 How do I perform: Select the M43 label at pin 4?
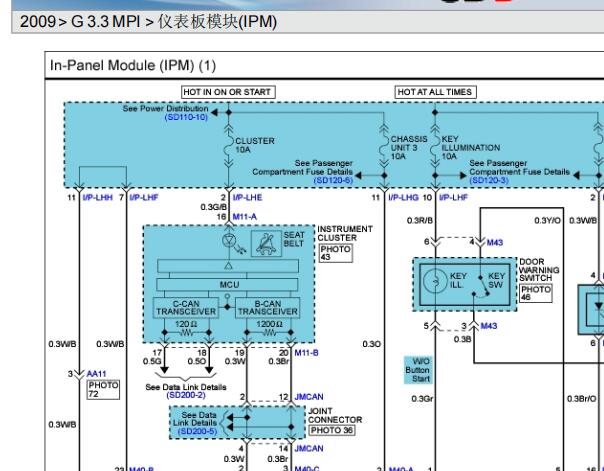pyautogui.click(x=495, y=243)
